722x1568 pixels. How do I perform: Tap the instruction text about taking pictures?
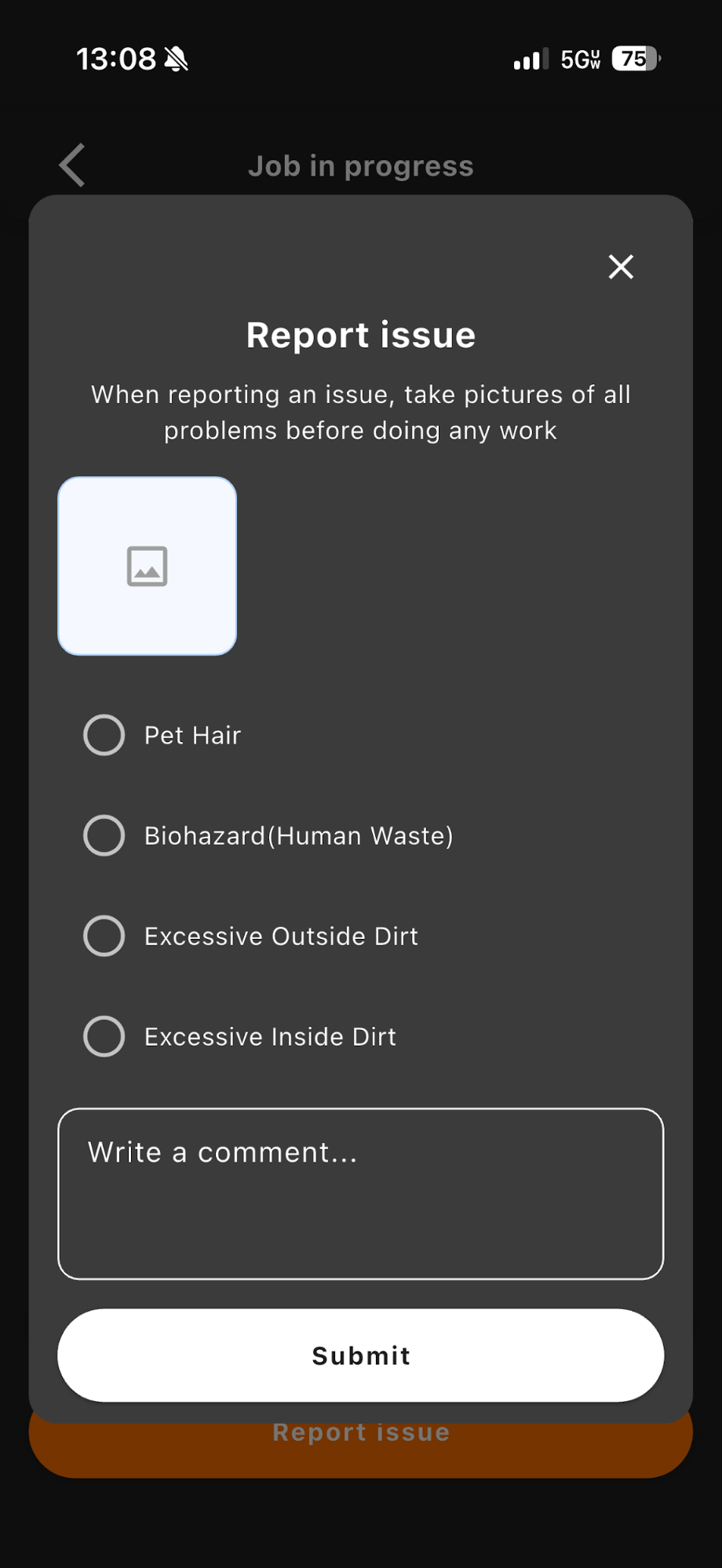361,412
